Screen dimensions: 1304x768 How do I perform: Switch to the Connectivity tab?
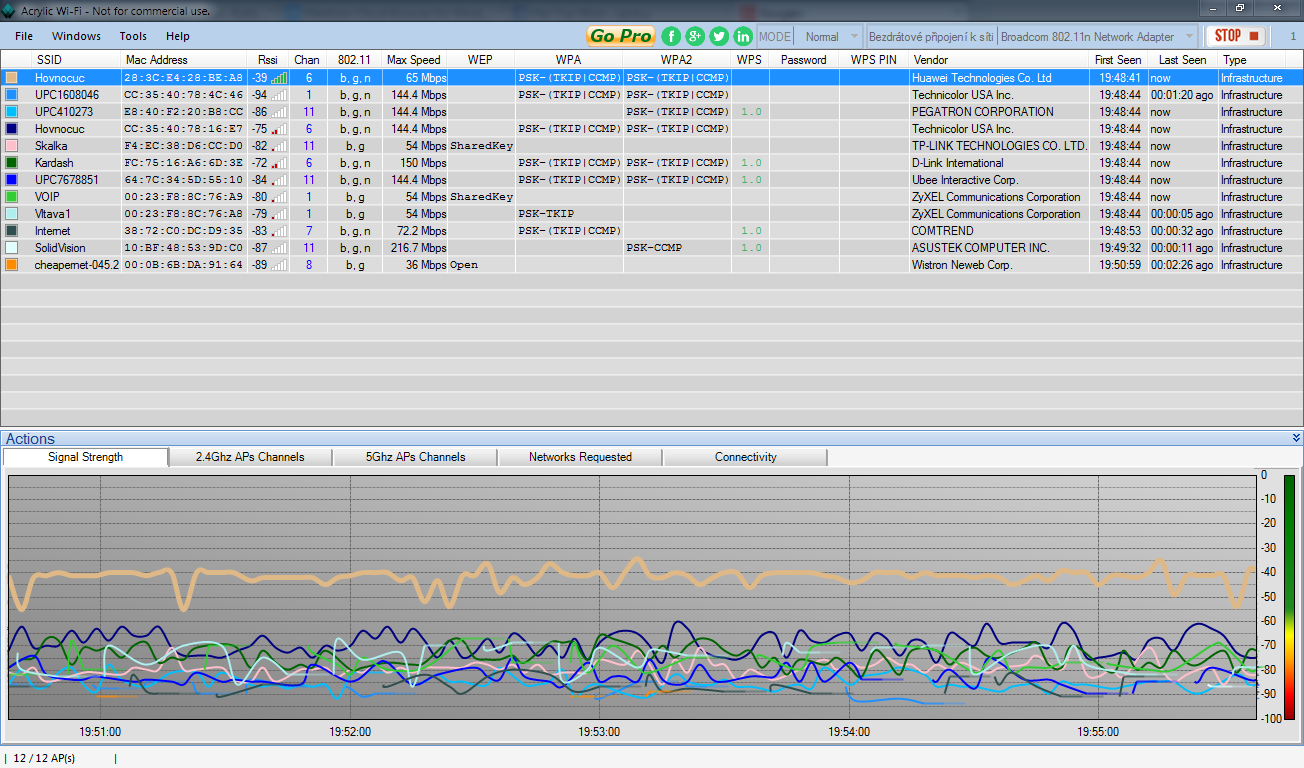coord(745,457)
